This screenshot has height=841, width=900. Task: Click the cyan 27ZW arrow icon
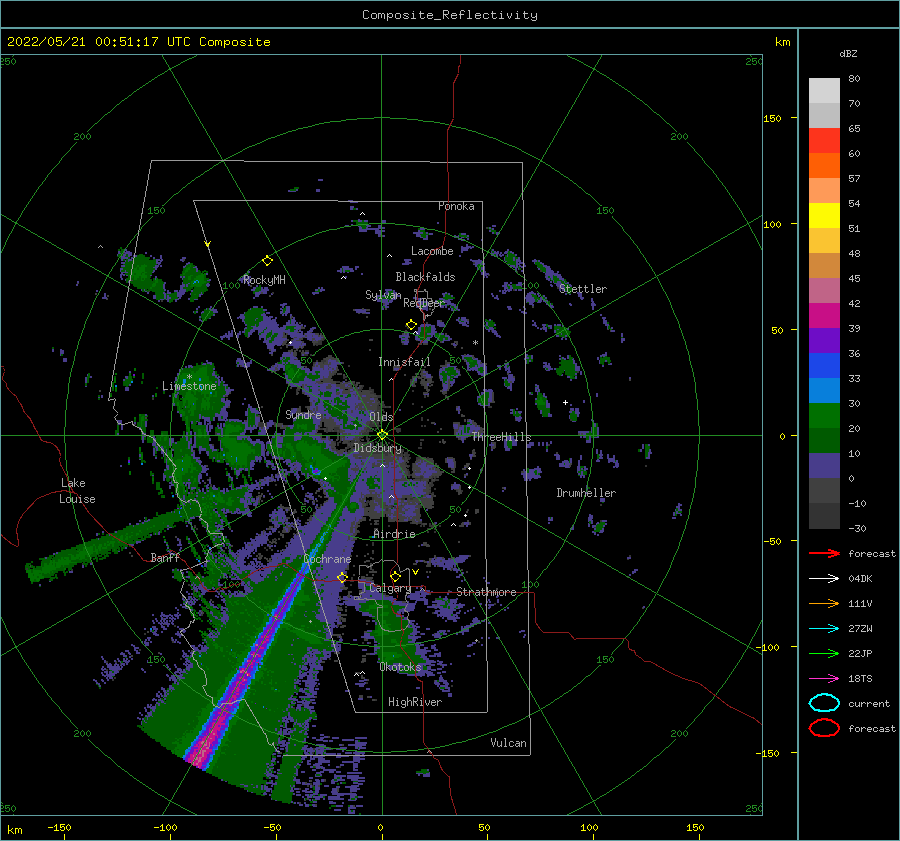pos(824,629)
